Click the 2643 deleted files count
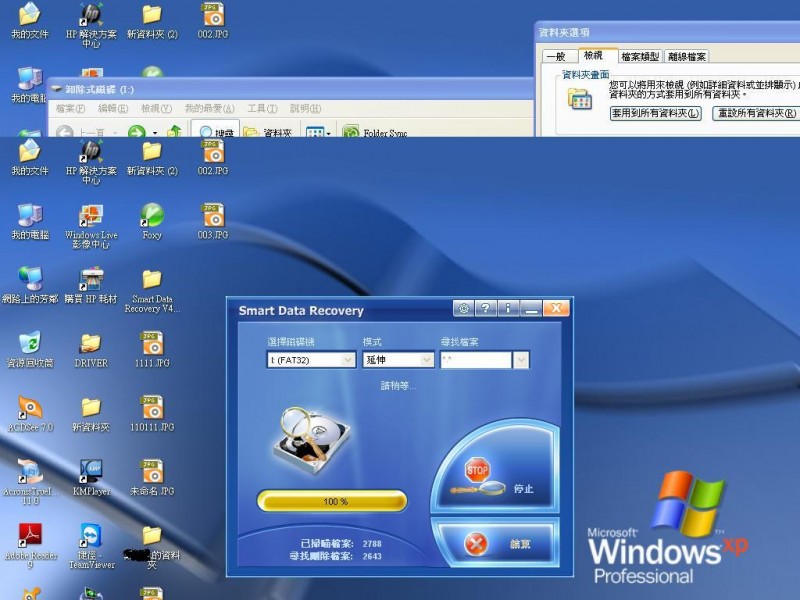Screen dimensions: 800x600 tap(372, 556)
